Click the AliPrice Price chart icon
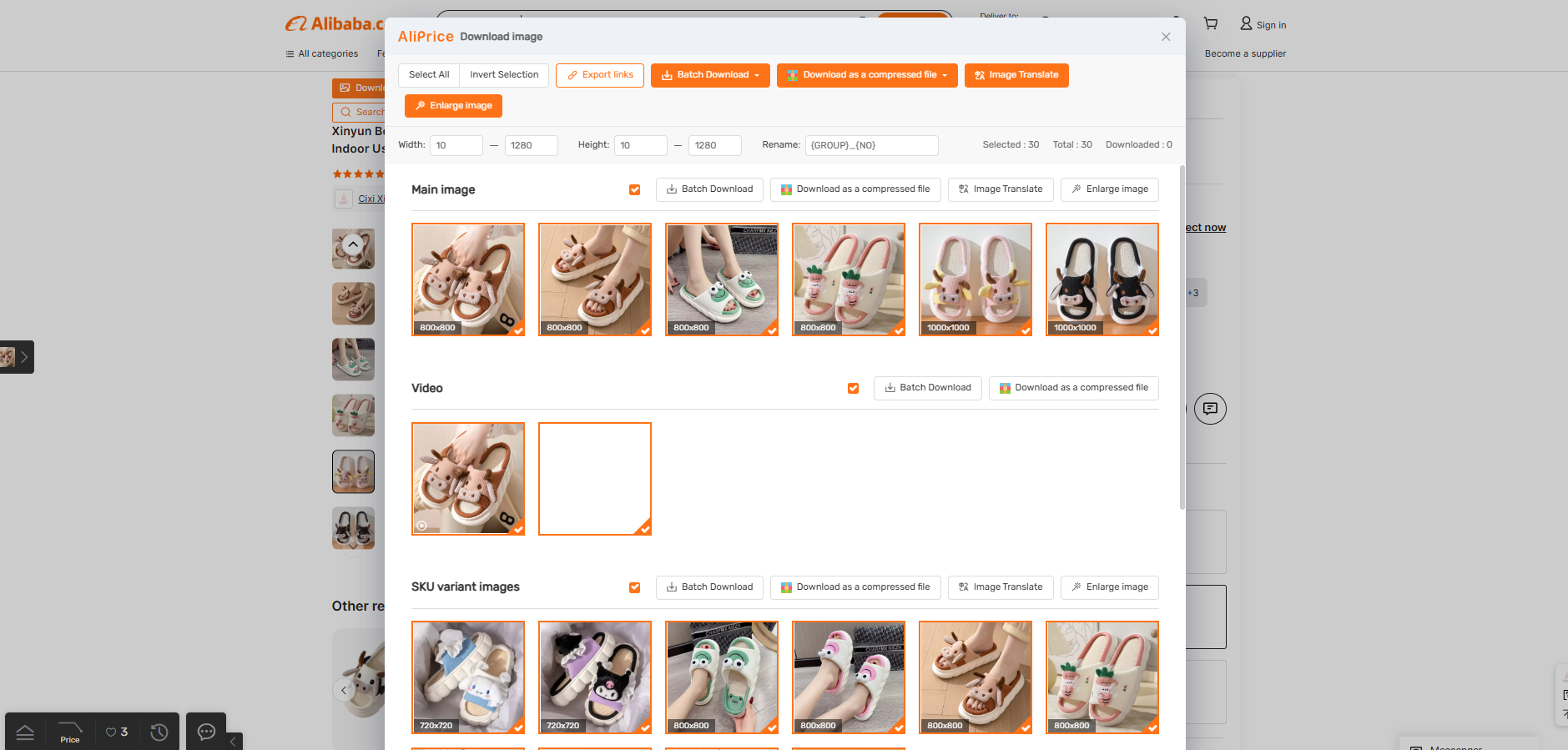 coord(70,732)
